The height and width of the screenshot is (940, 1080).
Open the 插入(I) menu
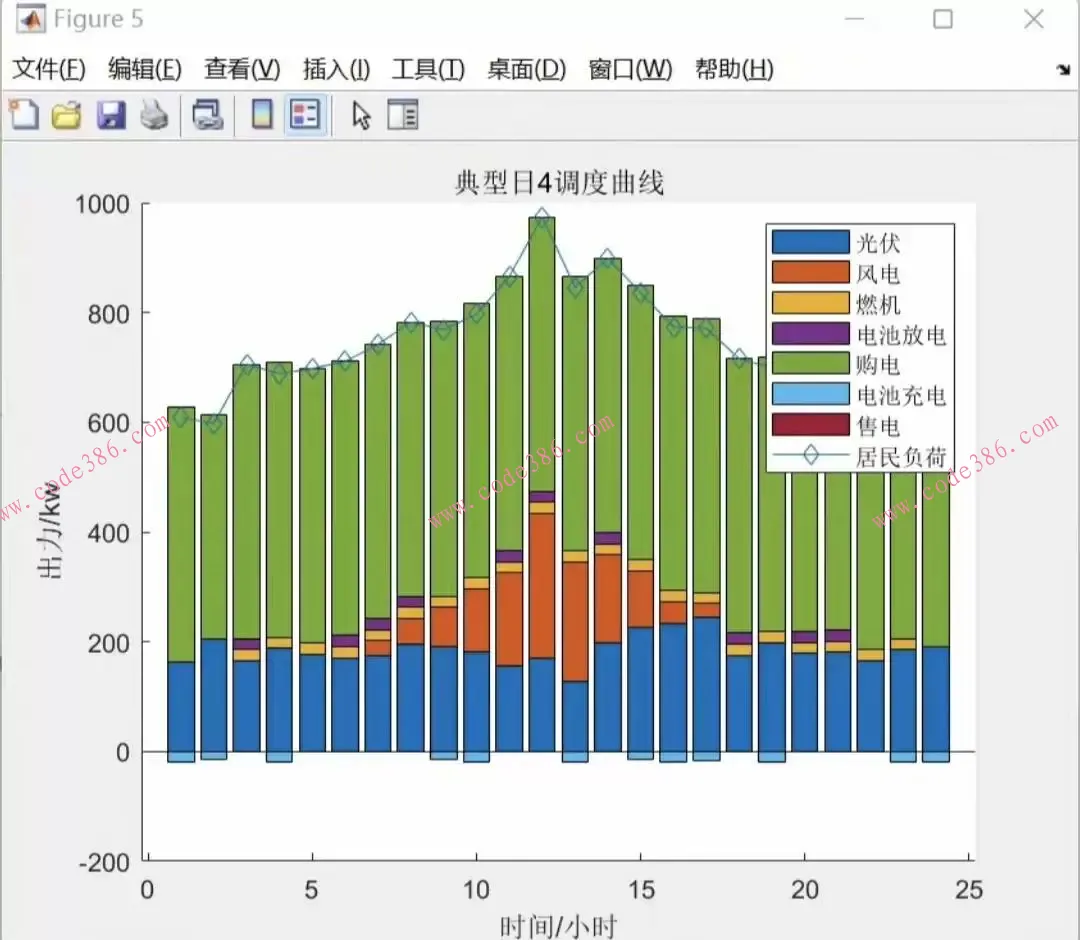pos(334,69)
